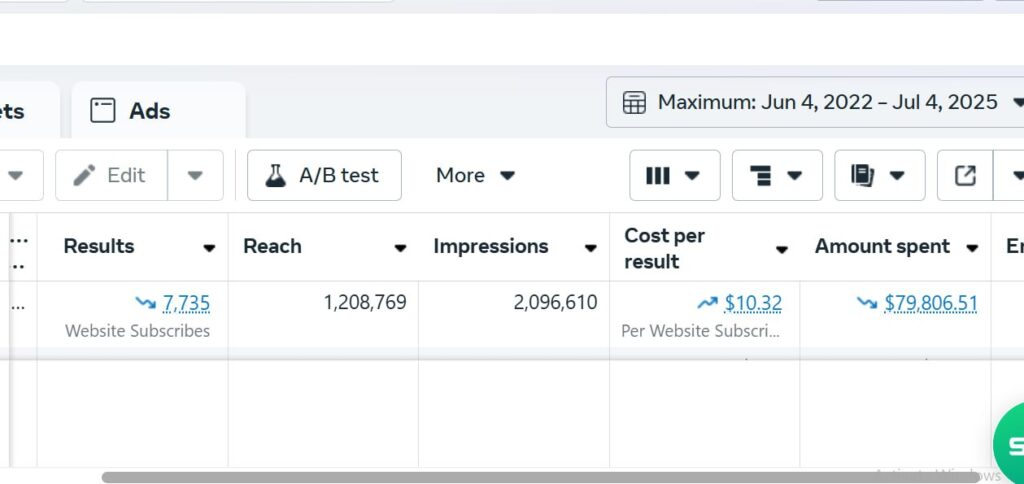Open Results column sort menu
1024x484 pixels.
pos(209,248)
